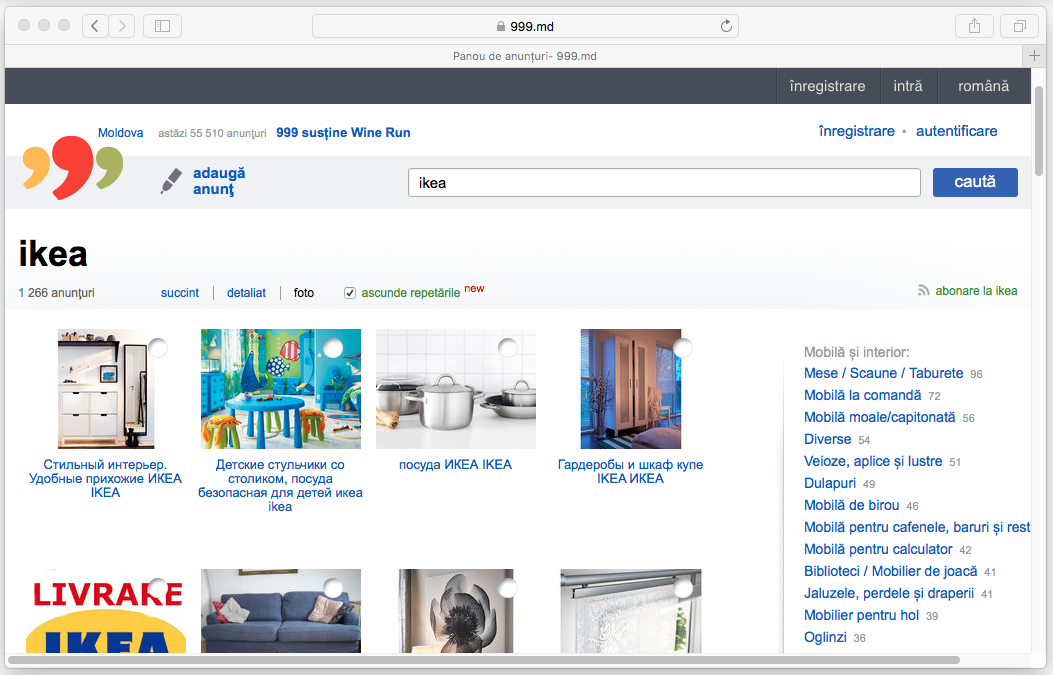Viewport: 1053px width, 675px height.
Task: Select the circle on the blue sofa ad
Action: pyautogui.click(x=333, y=588)
